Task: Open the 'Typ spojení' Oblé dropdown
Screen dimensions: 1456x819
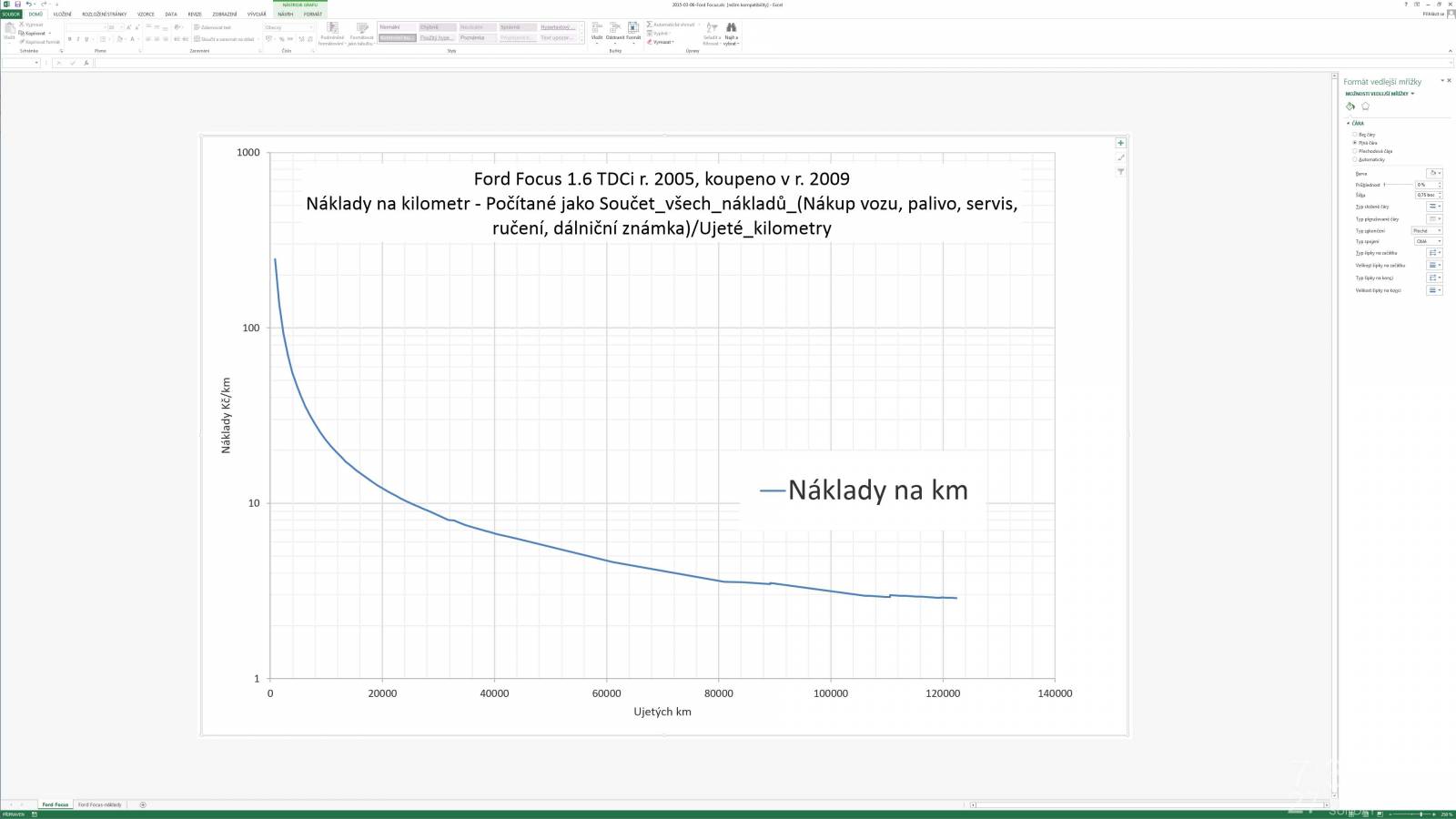Action: tap(1429, 241)
